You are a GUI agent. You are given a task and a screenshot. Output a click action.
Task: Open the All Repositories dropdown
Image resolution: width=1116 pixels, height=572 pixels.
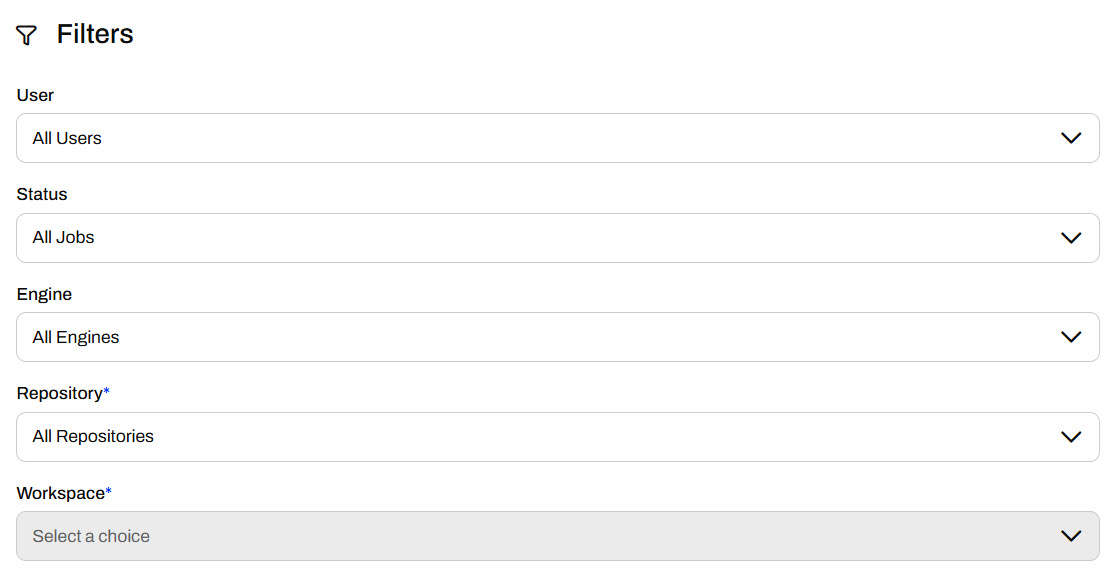coord(540,437)
